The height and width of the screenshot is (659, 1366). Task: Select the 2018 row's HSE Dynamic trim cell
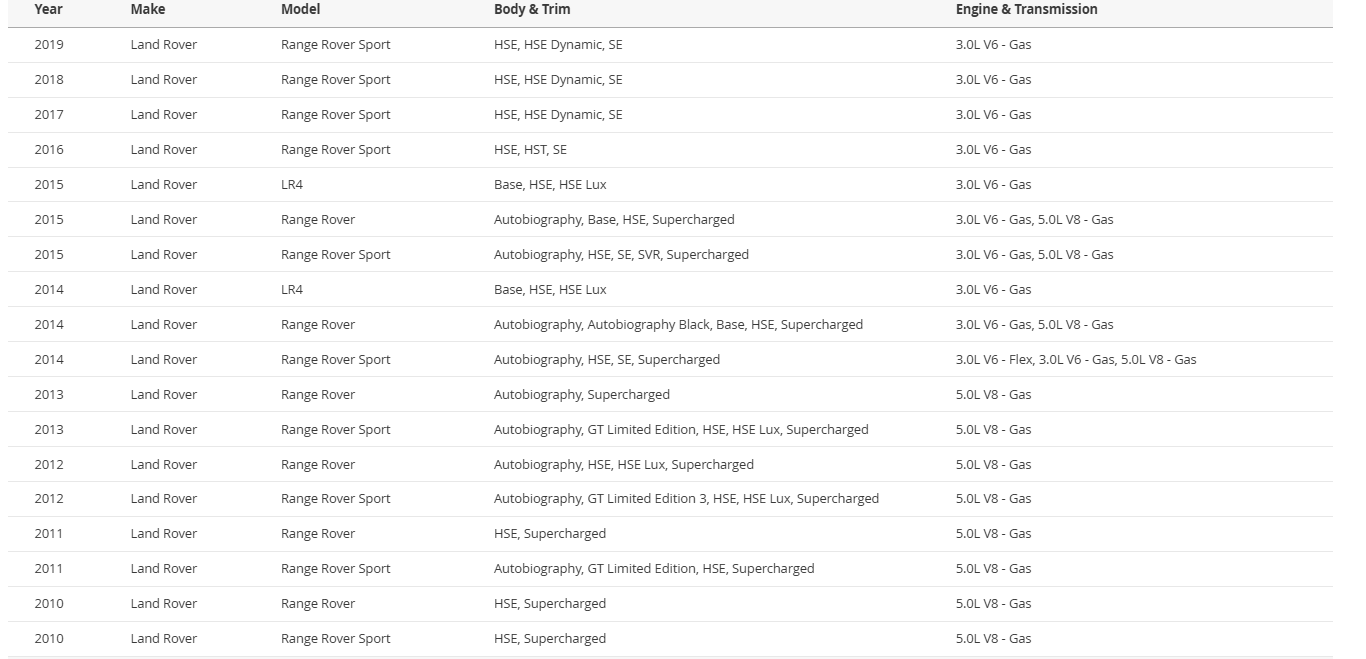pyautogui.click(x=558, y=80)
